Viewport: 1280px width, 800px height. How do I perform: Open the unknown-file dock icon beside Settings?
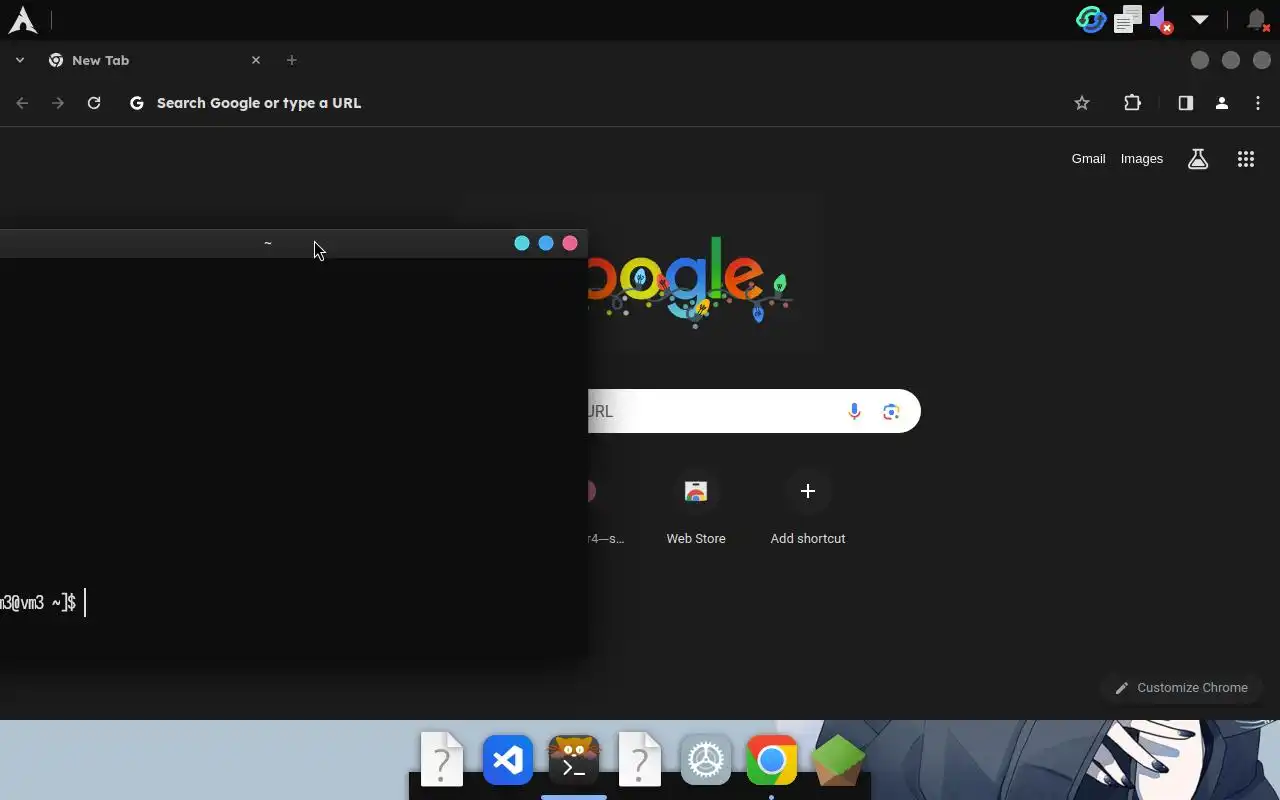pyautogui.click(x=640, y=760)
